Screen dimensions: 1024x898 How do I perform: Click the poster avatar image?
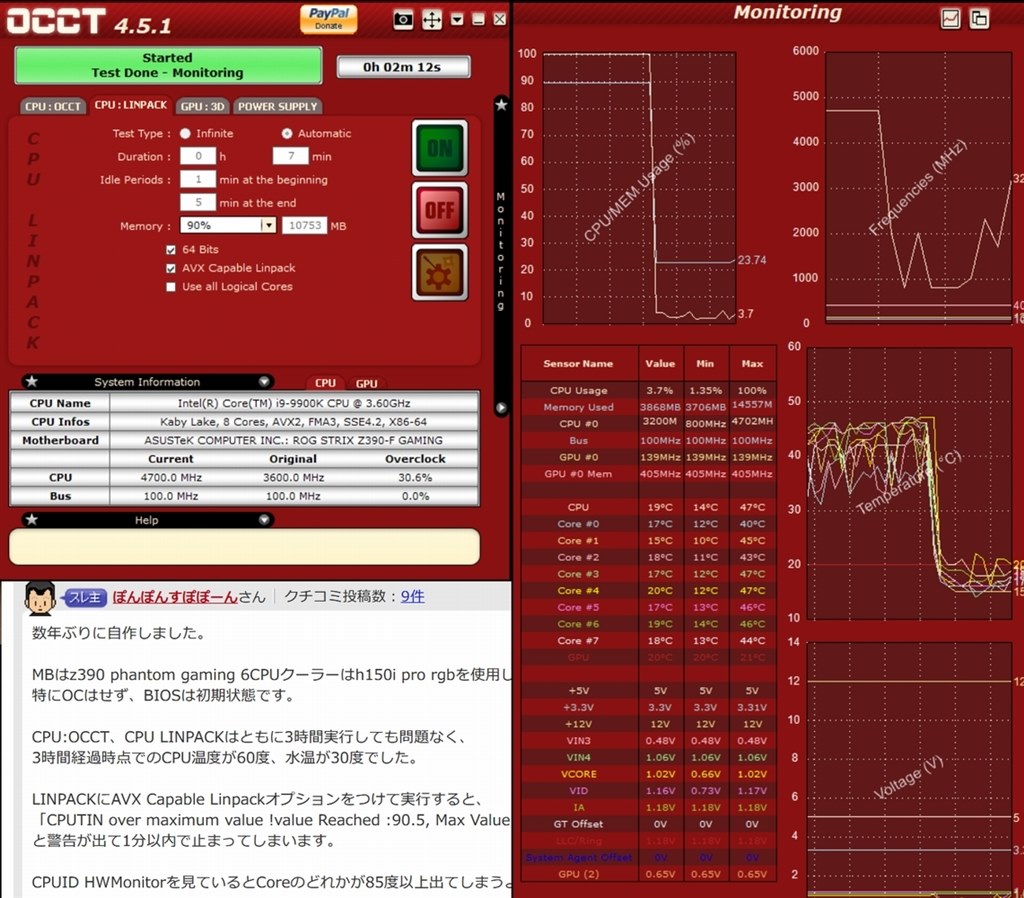[40, 597]
